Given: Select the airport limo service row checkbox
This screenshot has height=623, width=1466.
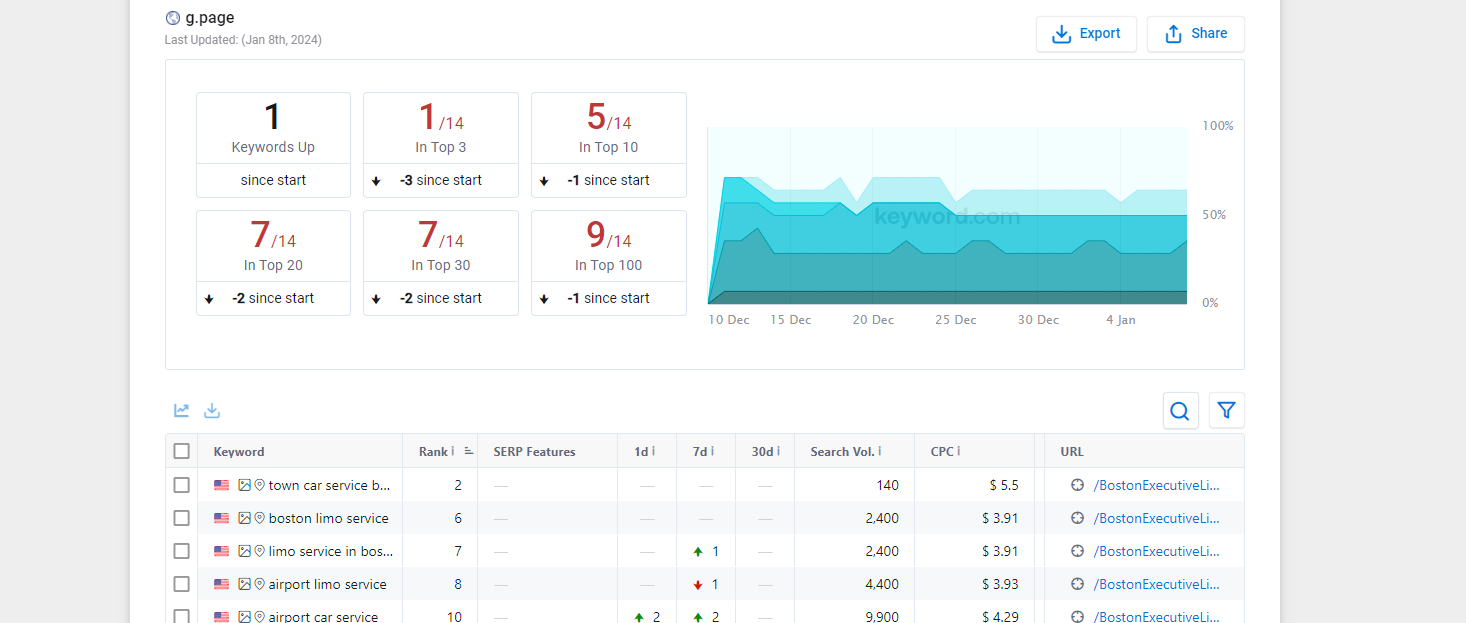Looking at the screenshot, I should click(181, 584).
